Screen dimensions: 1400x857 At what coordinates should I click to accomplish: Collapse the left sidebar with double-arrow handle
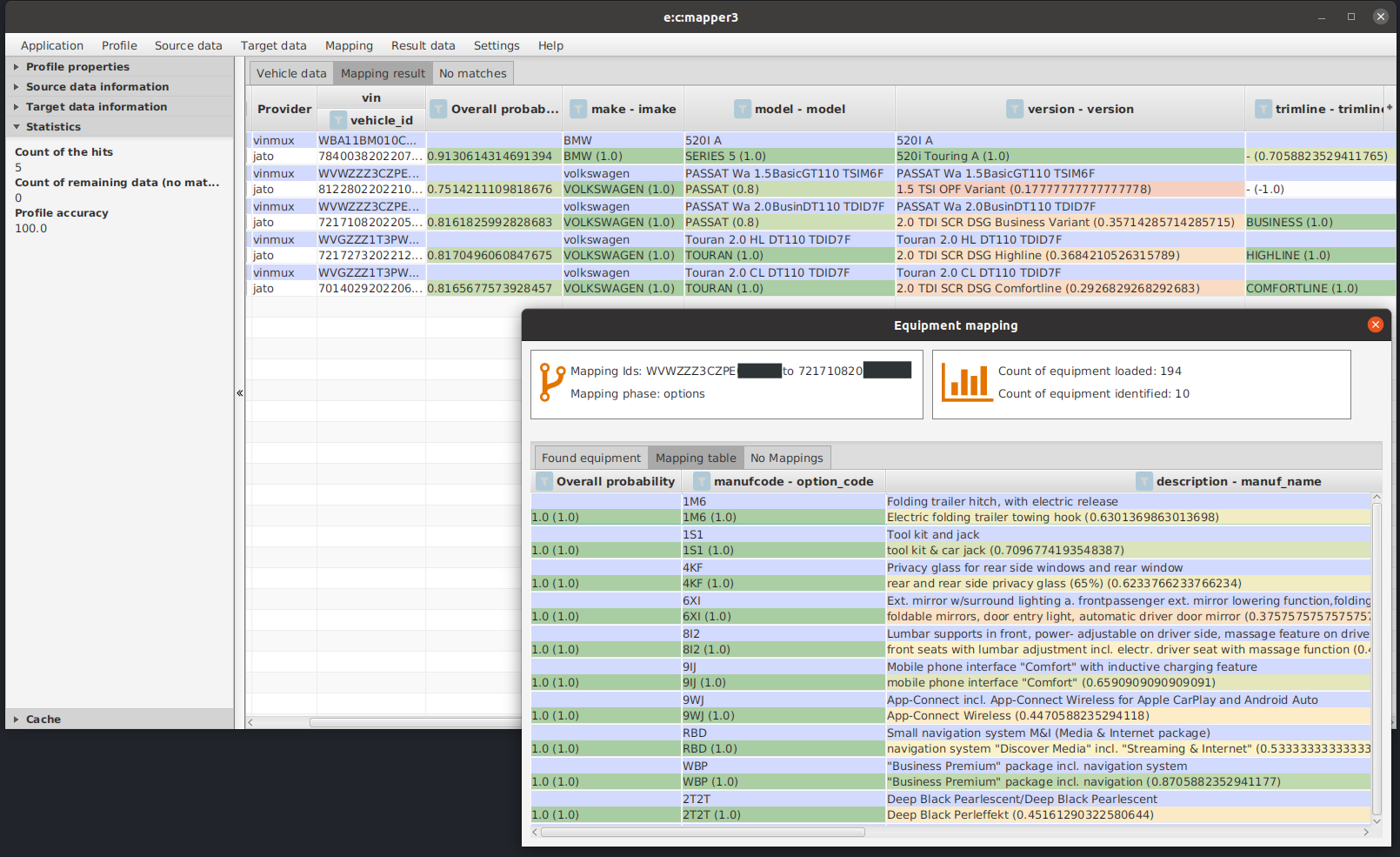pos(240,393)
